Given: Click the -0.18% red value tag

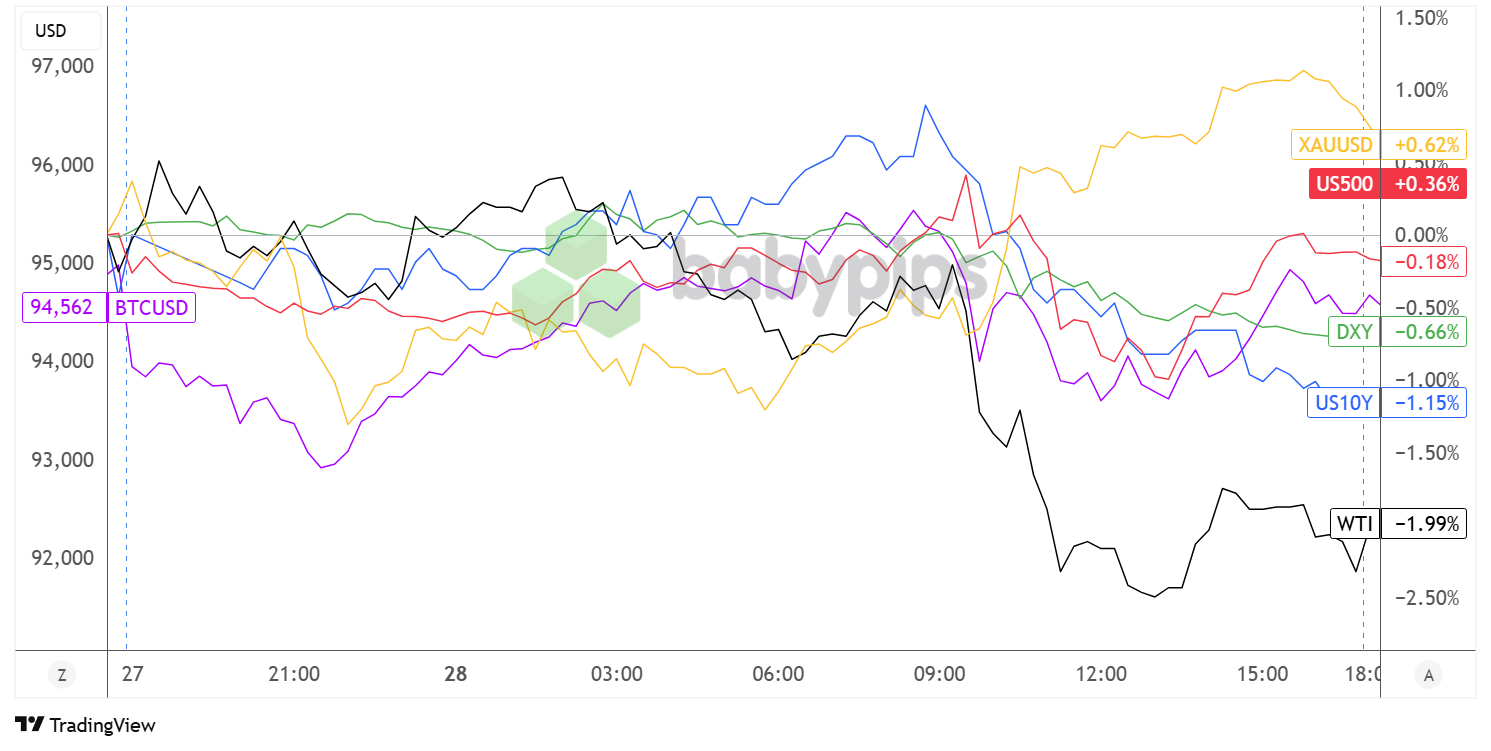Looking at the screenshot, I should coord(1423,263).
